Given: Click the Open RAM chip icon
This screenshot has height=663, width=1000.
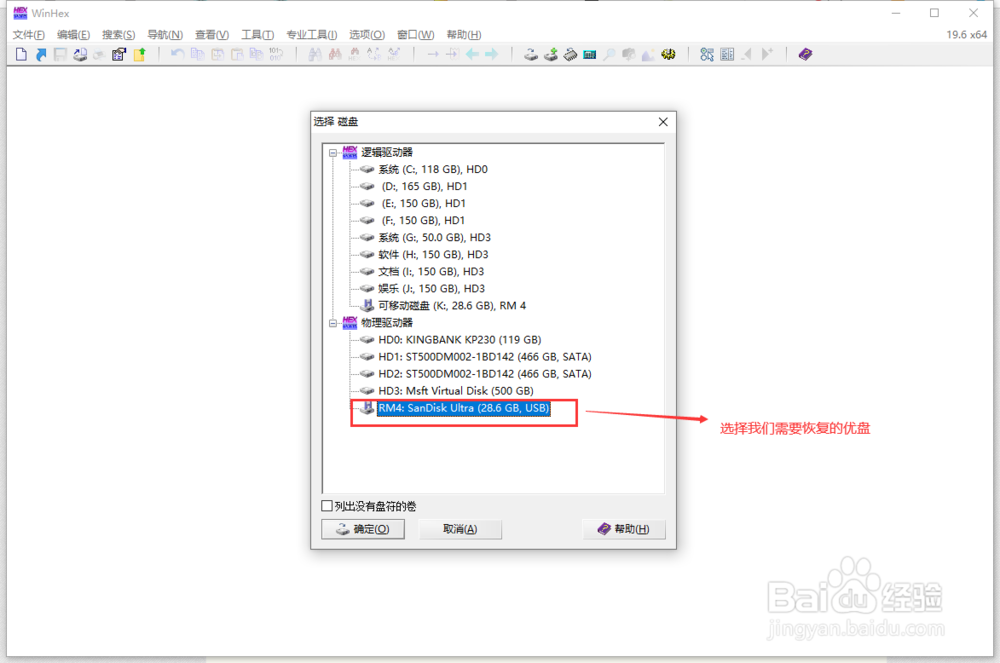Looking at the screenshot, I should [570, 54].
